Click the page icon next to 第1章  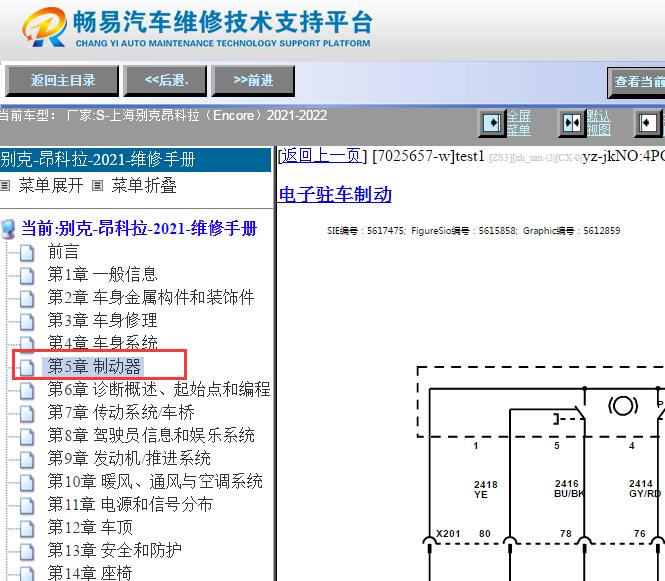point(27,276)
